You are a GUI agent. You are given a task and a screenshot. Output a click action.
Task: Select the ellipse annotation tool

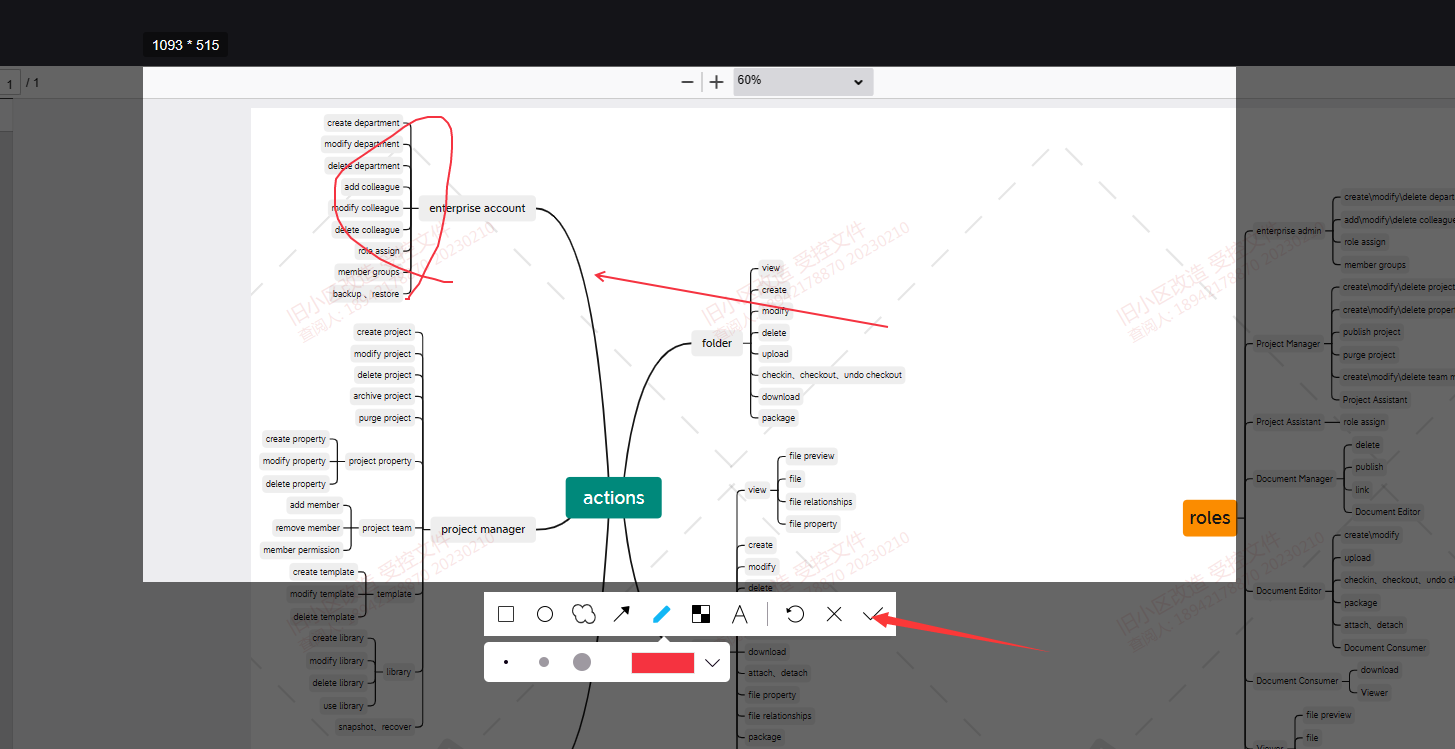pos(545,614)
